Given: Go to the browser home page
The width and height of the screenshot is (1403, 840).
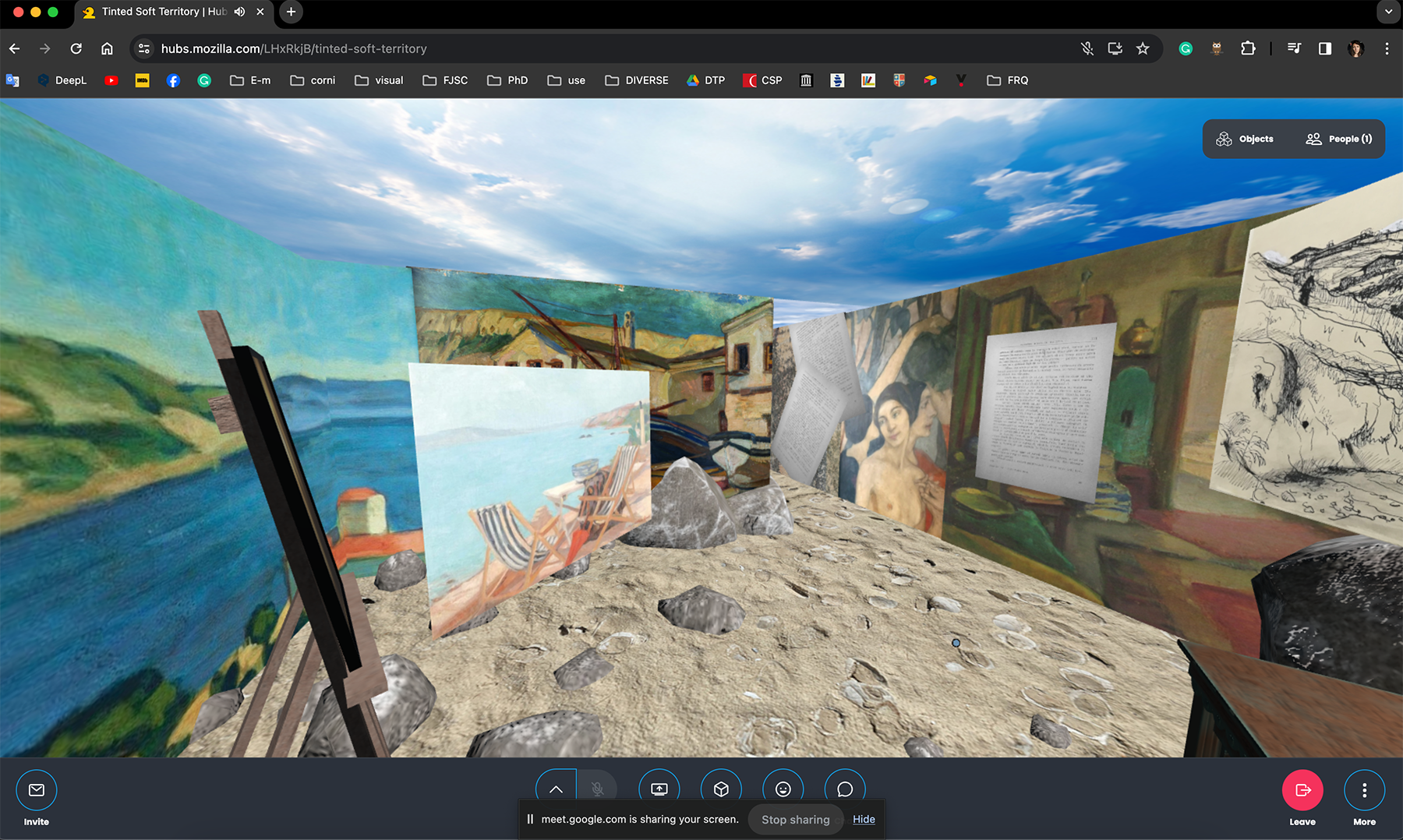Looking at the screenshot, I should click(107, 48).
